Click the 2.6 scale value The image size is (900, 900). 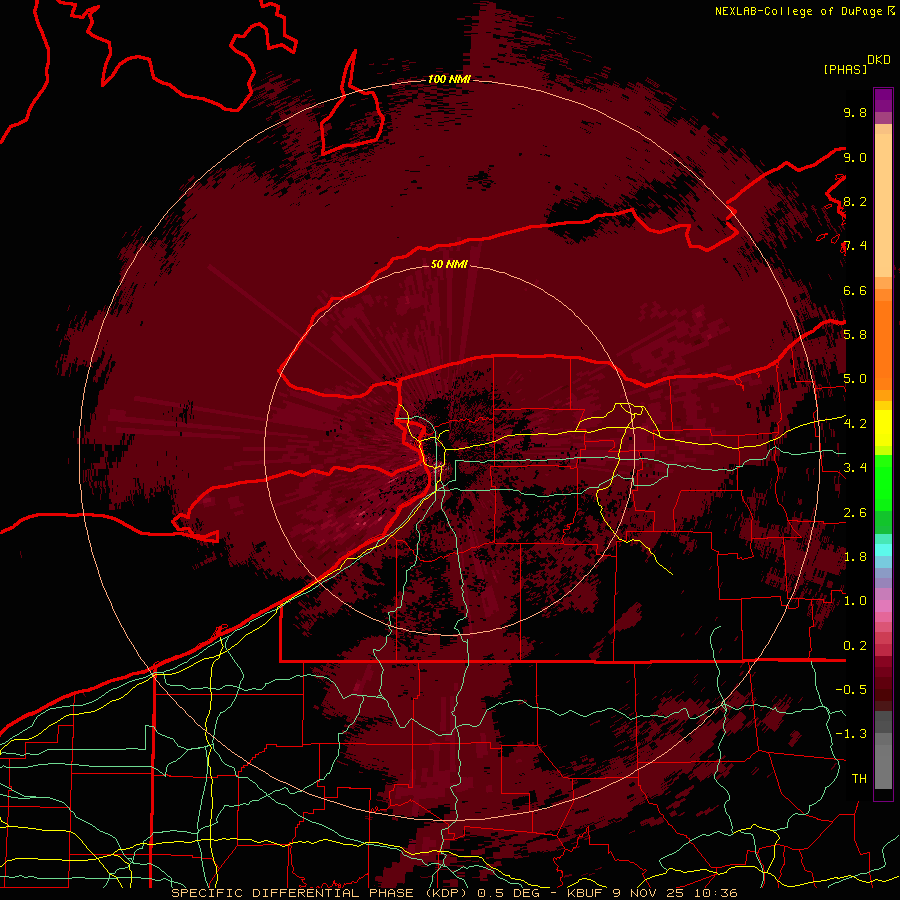pyautogui.click(x=855, y=512)
